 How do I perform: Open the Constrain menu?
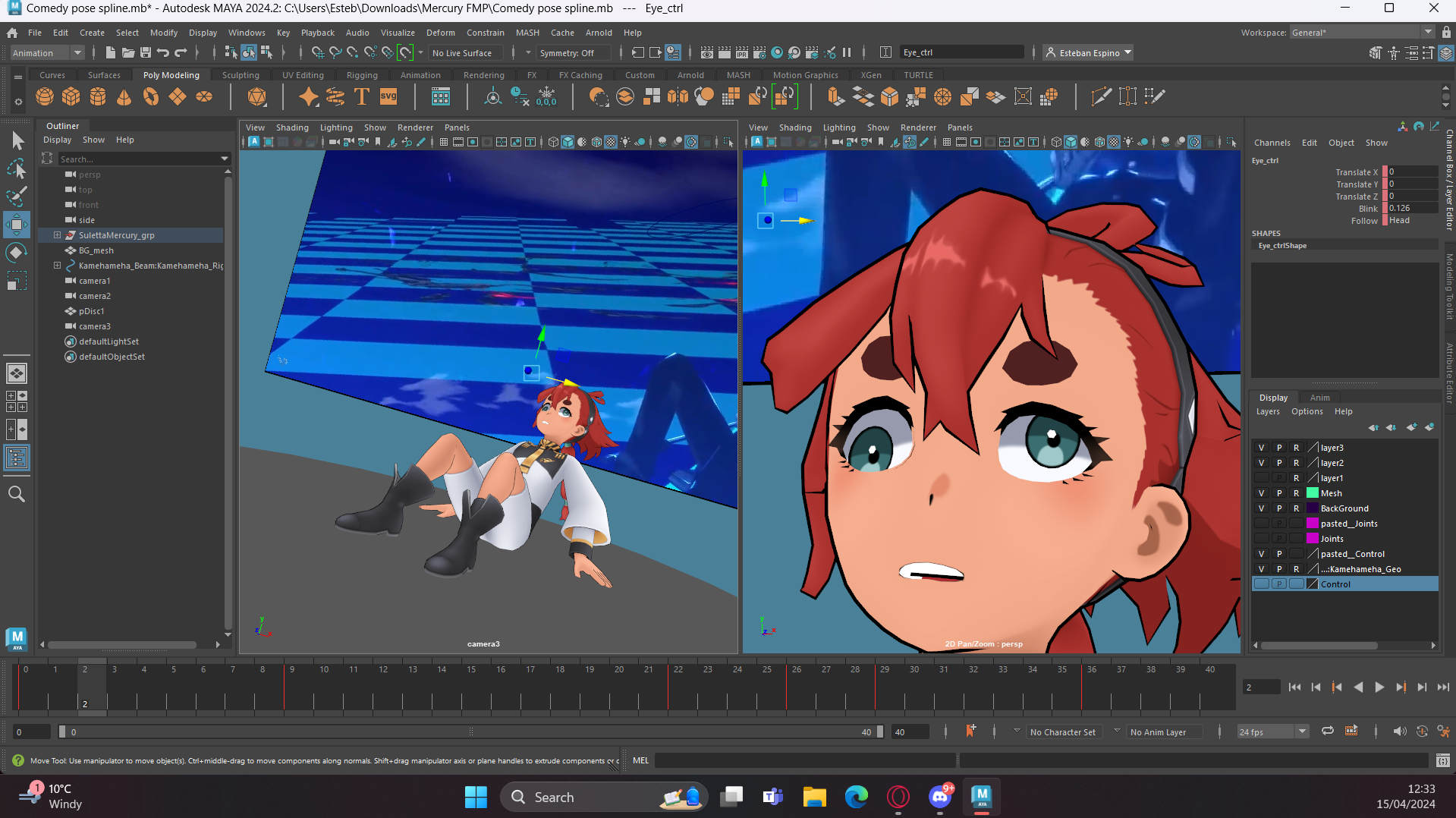[485, 33]
